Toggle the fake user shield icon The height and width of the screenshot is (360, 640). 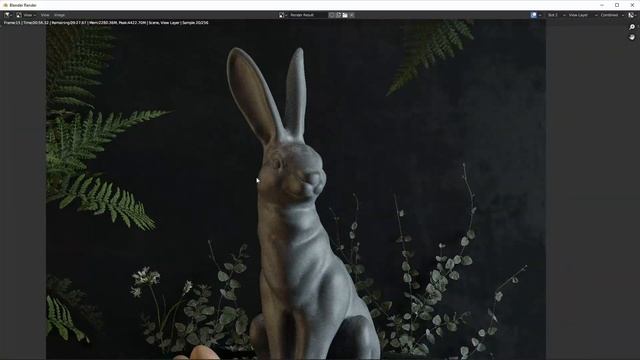point(331,15)
